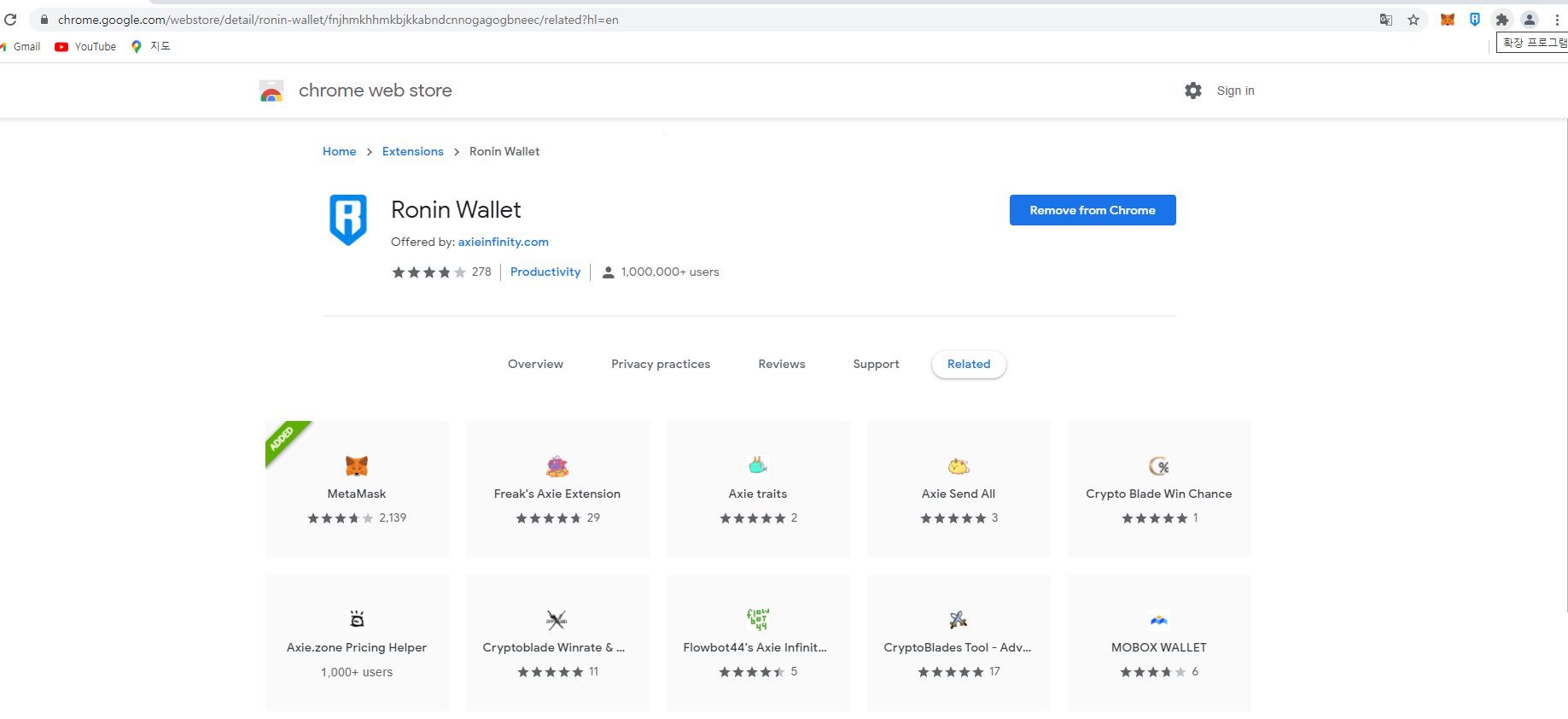The image size is (1568, 719).
Task: Switch to the Privacy practices tab
Action: (661, 364)
